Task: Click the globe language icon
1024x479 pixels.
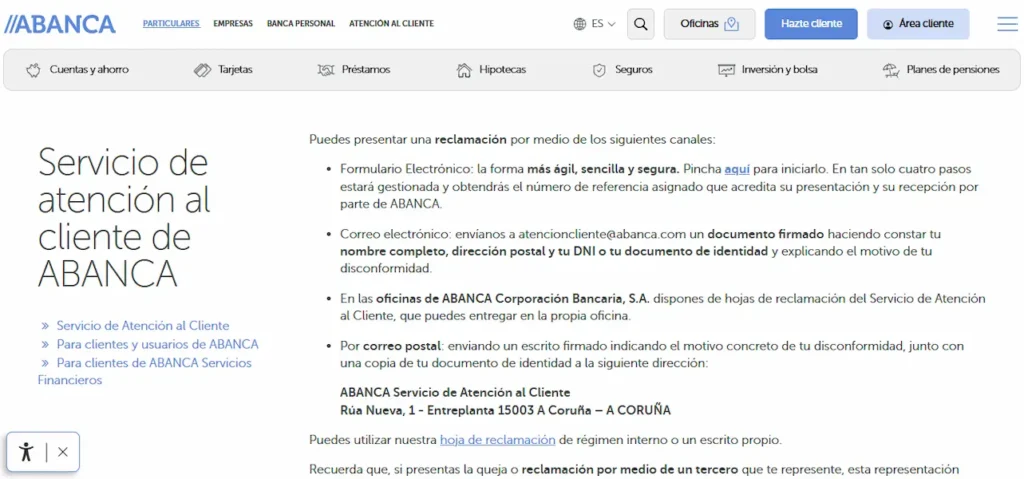Action: 579,24
